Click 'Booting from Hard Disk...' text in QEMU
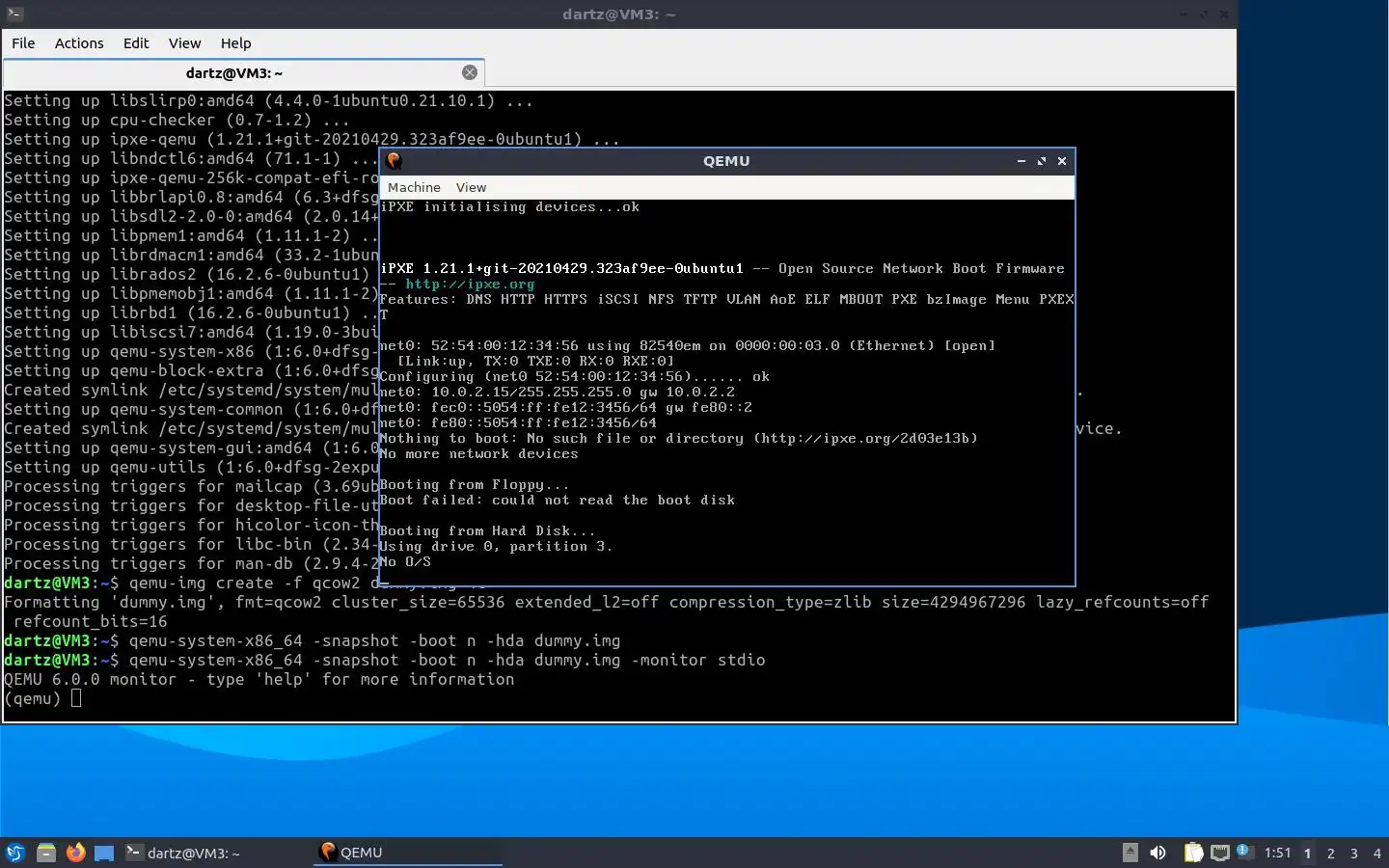1389x868 pixels. click(x=487, y=530)
